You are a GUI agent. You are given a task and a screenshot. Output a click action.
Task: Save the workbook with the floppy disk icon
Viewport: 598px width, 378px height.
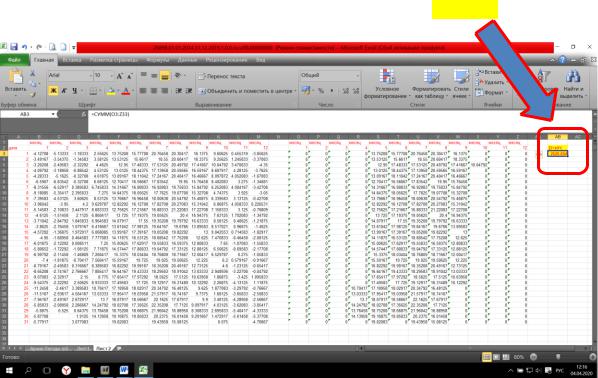click(14, 47)
